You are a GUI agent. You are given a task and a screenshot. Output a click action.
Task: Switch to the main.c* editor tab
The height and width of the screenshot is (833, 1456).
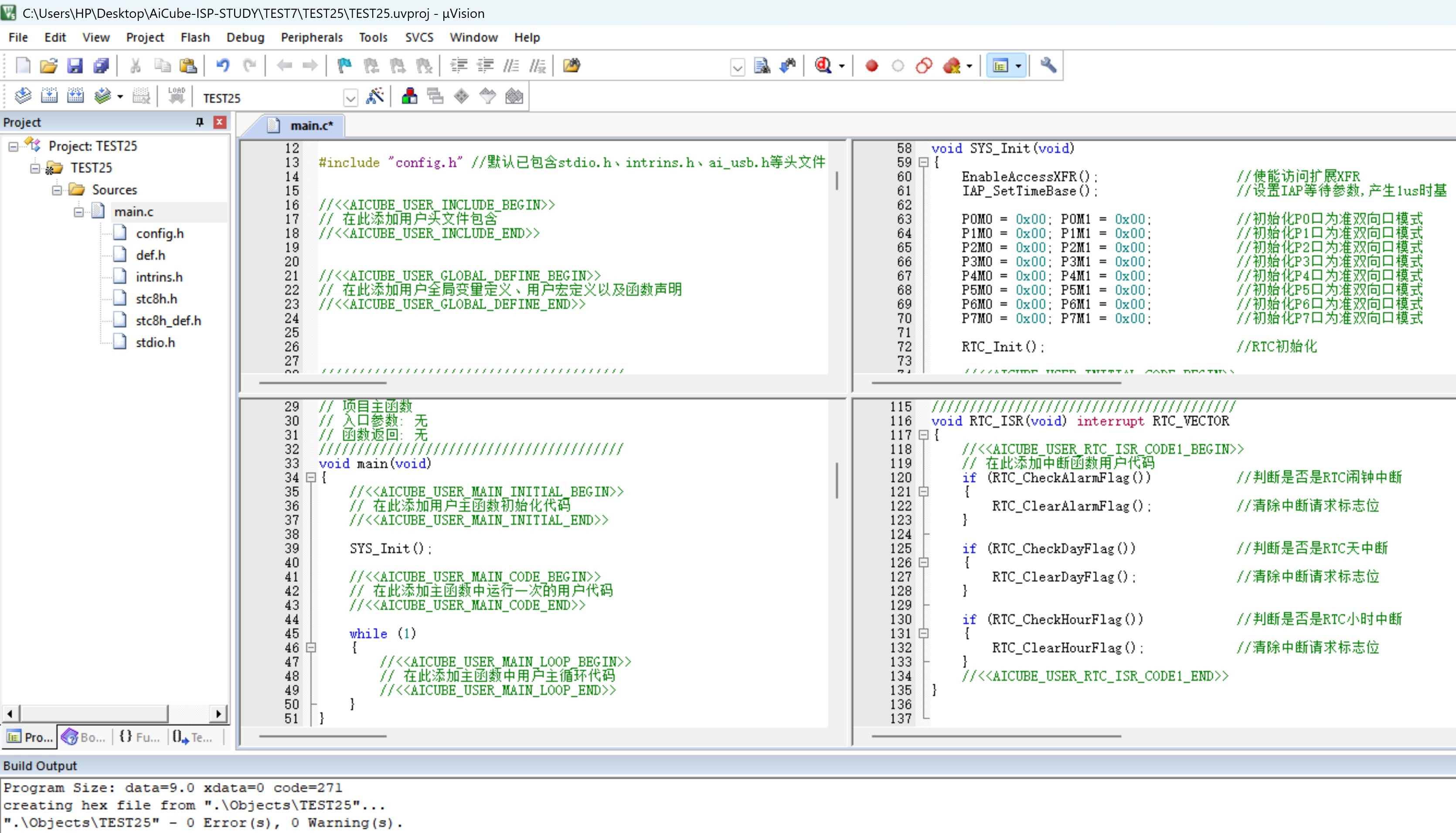tap(304, 125)
